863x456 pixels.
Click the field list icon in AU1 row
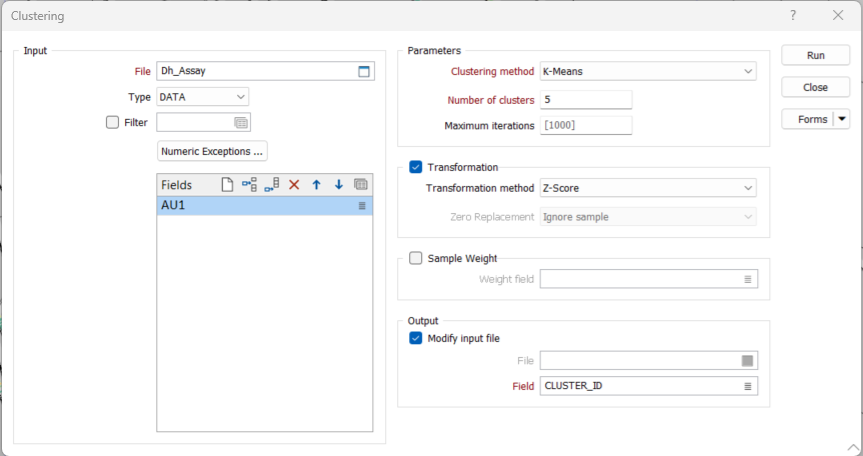pyautogui.click(x=362, y=205)
